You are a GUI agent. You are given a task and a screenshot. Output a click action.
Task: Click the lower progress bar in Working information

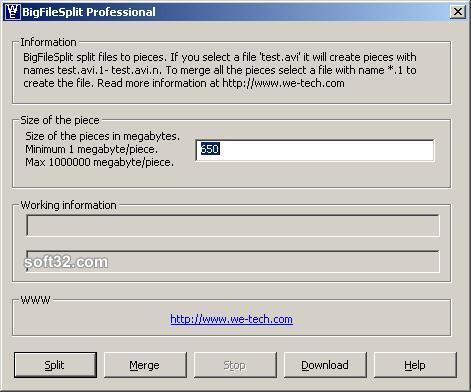(233, 261)
